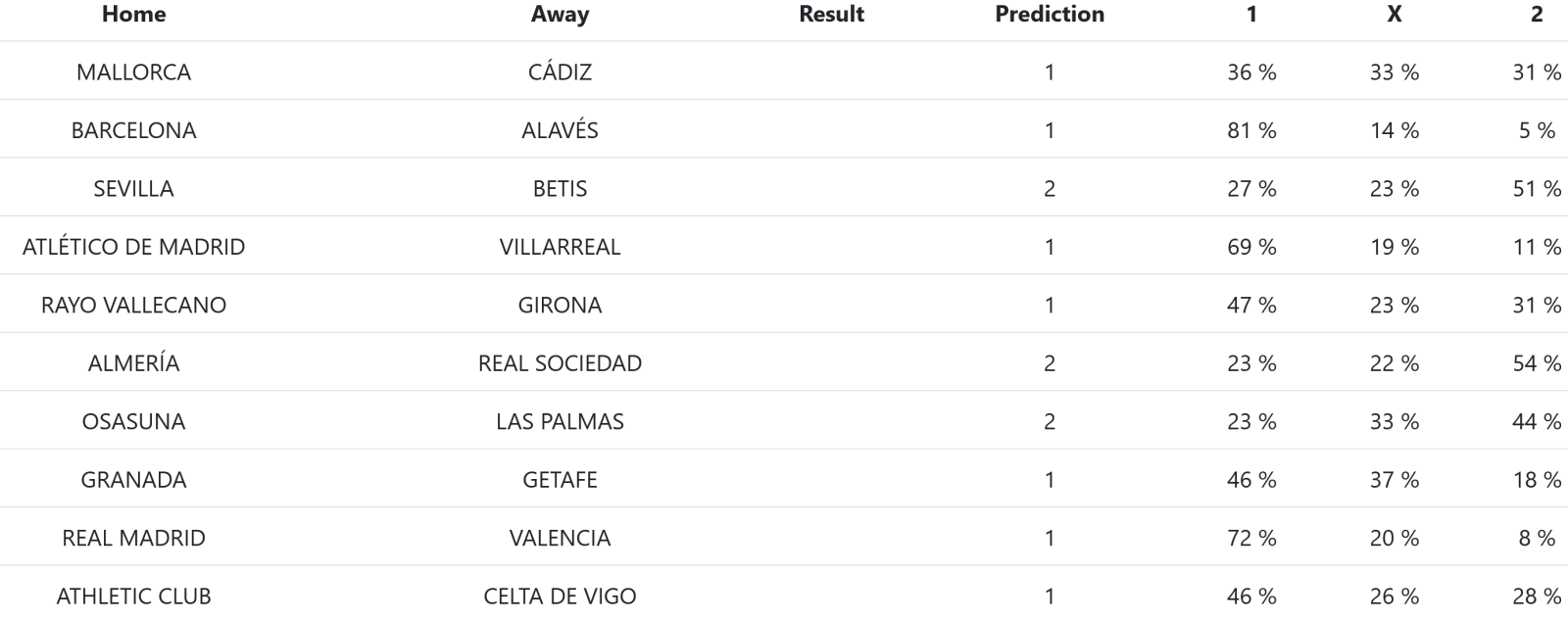This screenshot has height=620, width=1568.
Task: Select the BARCELONA home team cell
Action: [x=133, y=130]
